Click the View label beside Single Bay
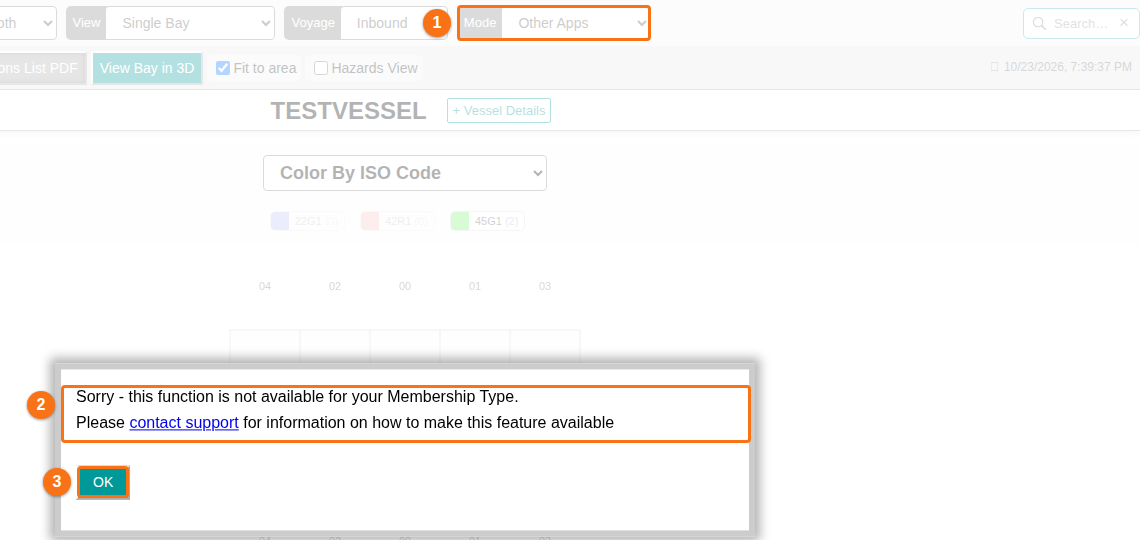 pyautogui.click(x=87, y=23)
